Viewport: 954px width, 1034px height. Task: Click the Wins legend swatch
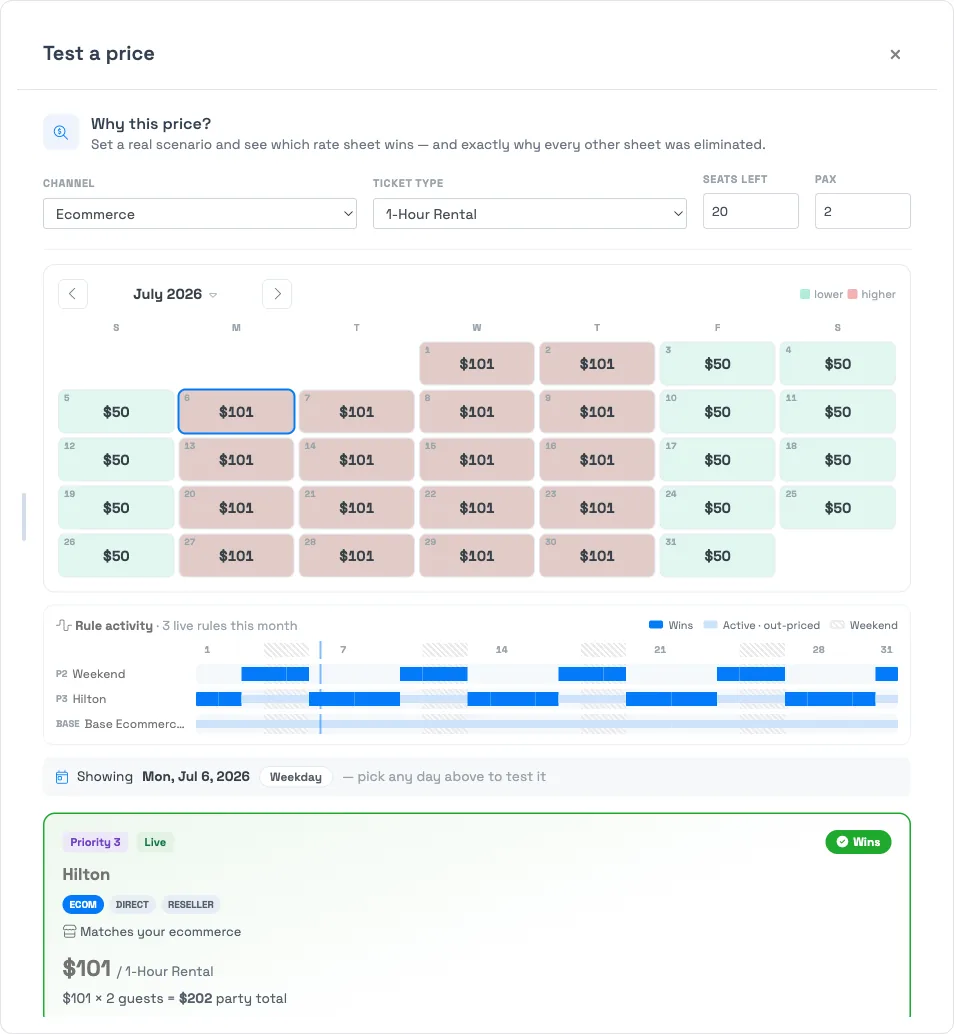(655, 624)
